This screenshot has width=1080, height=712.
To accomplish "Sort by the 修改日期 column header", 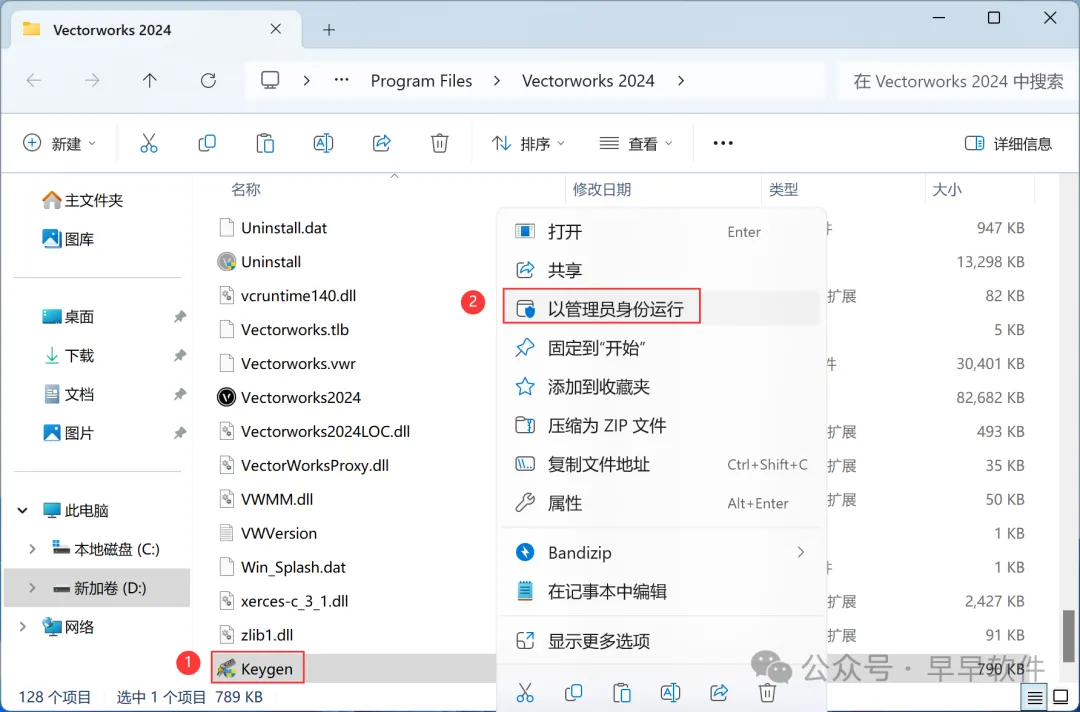I will click(x=602, y=189).
